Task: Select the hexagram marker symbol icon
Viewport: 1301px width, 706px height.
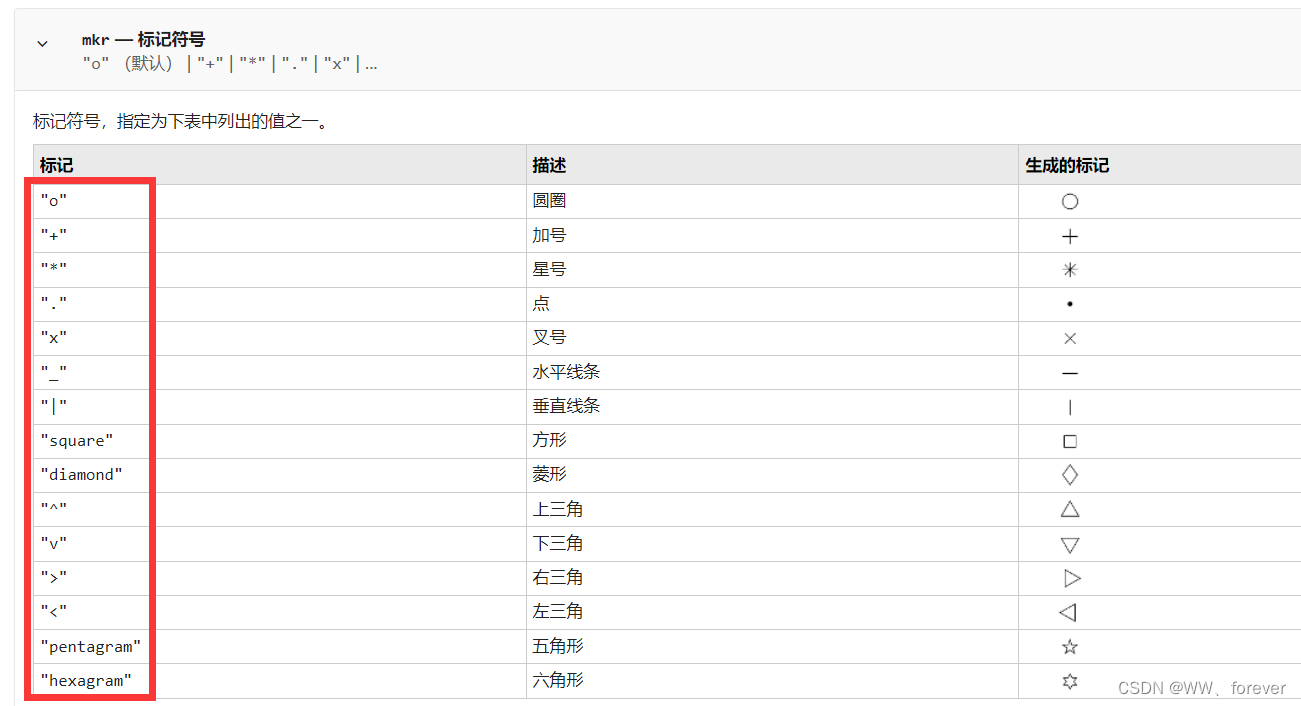Action: (1069, 680)
